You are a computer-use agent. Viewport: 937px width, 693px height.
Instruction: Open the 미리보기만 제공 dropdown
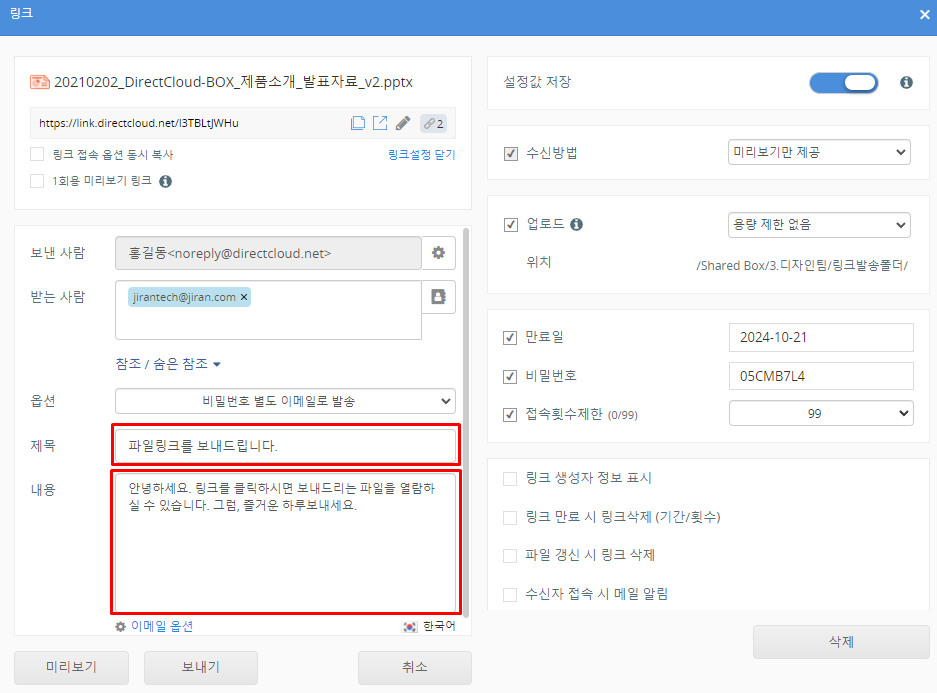(x=819, y=152)
